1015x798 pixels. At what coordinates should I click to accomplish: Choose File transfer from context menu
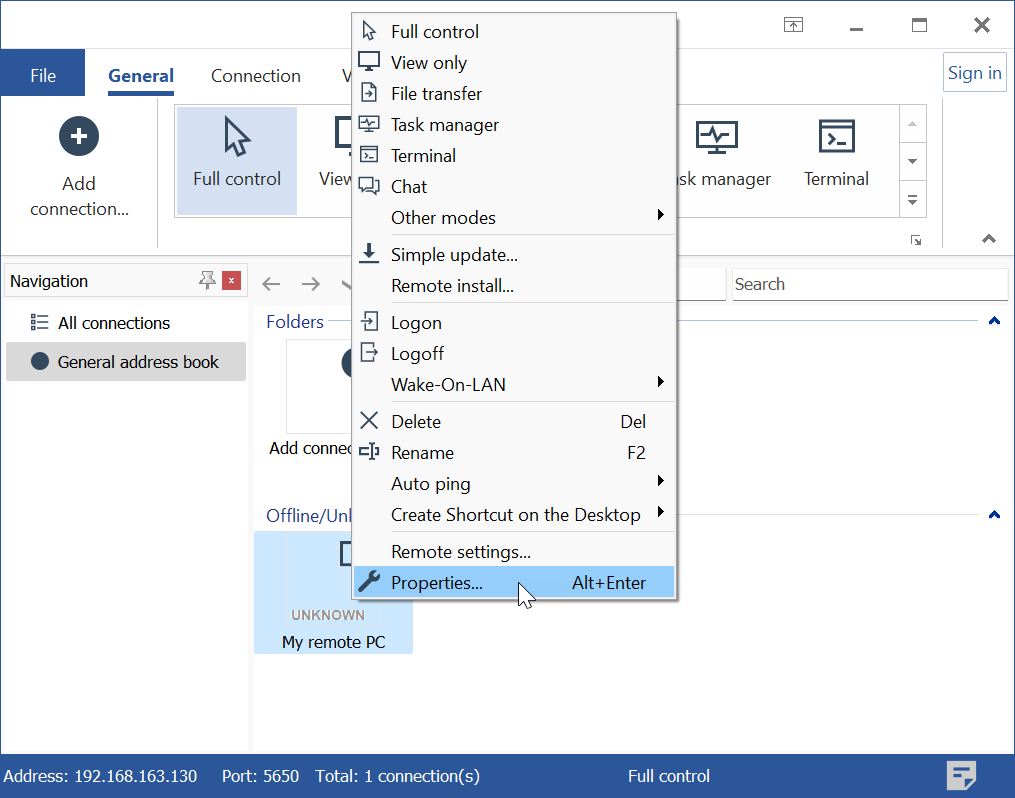pyautogui.click(x=436, y=94)
